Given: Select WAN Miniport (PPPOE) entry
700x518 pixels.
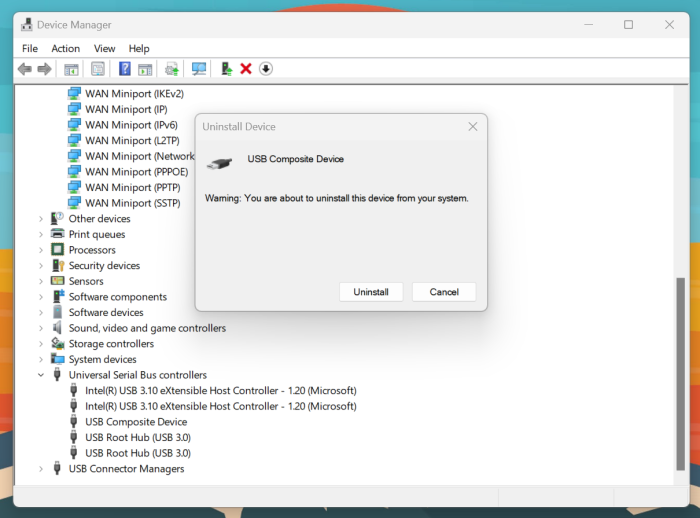Looking at the screenshot, I should (x=137, y=171).
